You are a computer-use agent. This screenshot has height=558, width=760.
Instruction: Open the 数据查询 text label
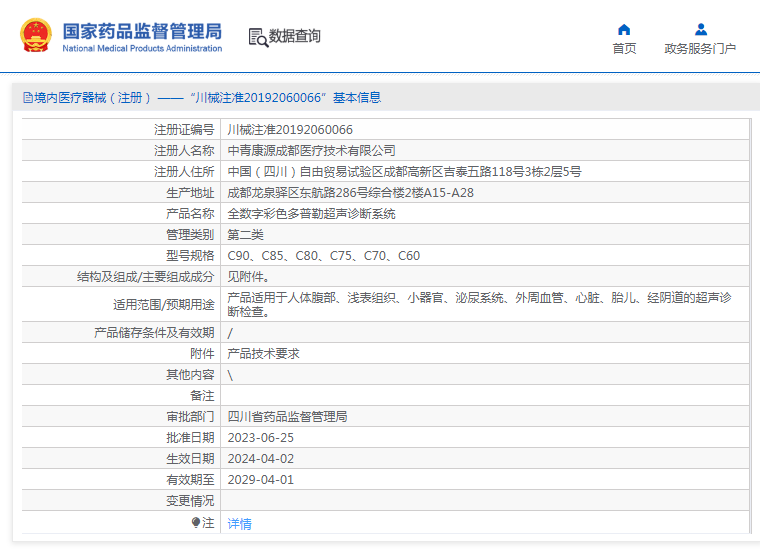(296, 36)
